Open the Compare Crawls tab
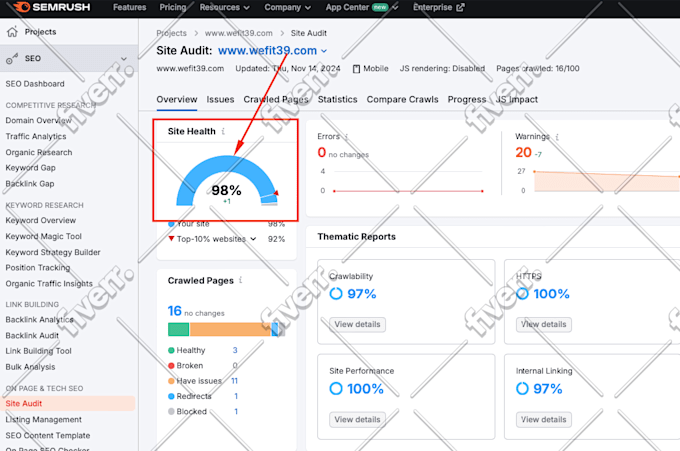The width and height of the screenshot is (680, 451). pos(402,99)
